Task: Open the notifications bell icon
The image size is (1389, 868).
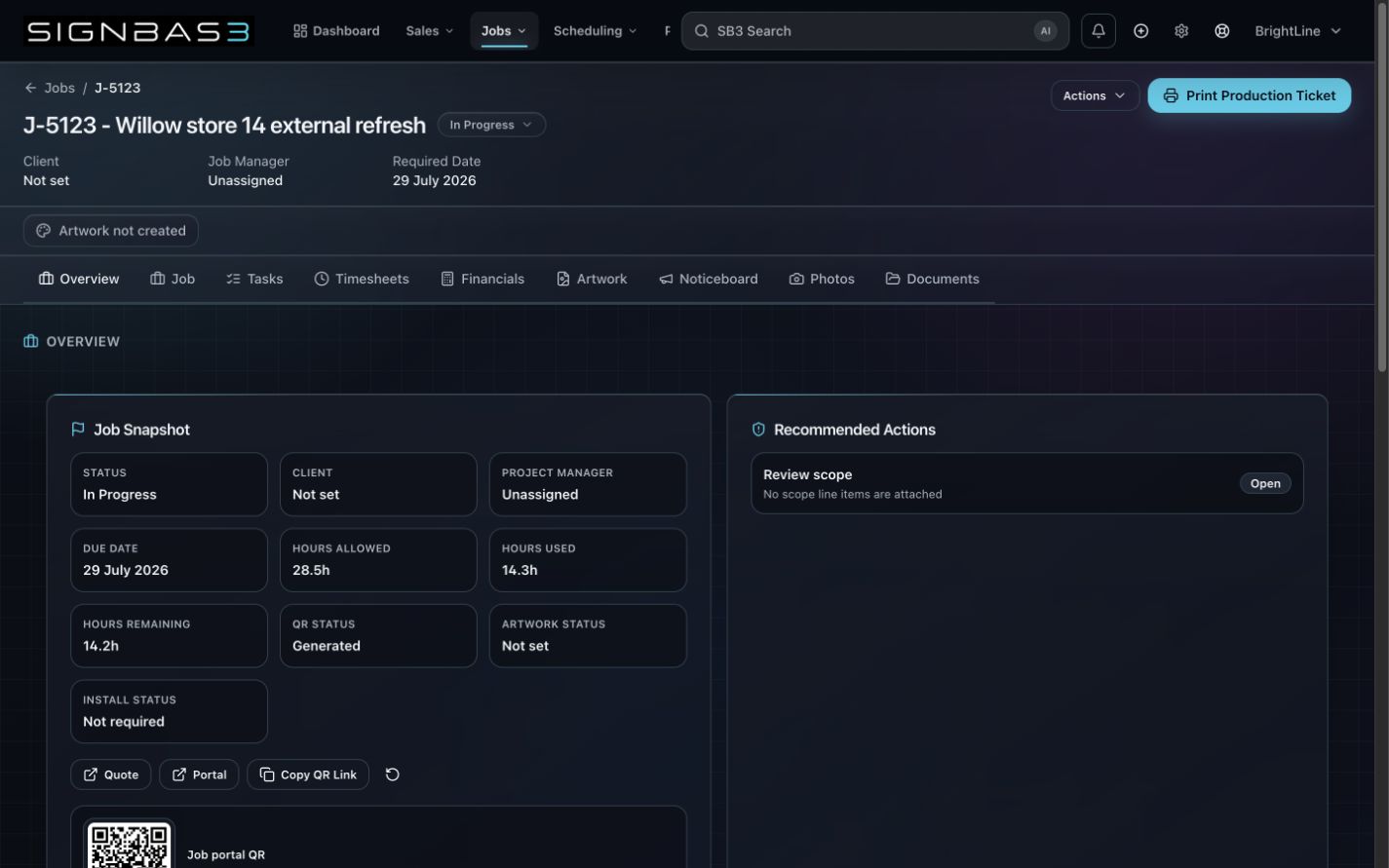Action: [1098, 31]
